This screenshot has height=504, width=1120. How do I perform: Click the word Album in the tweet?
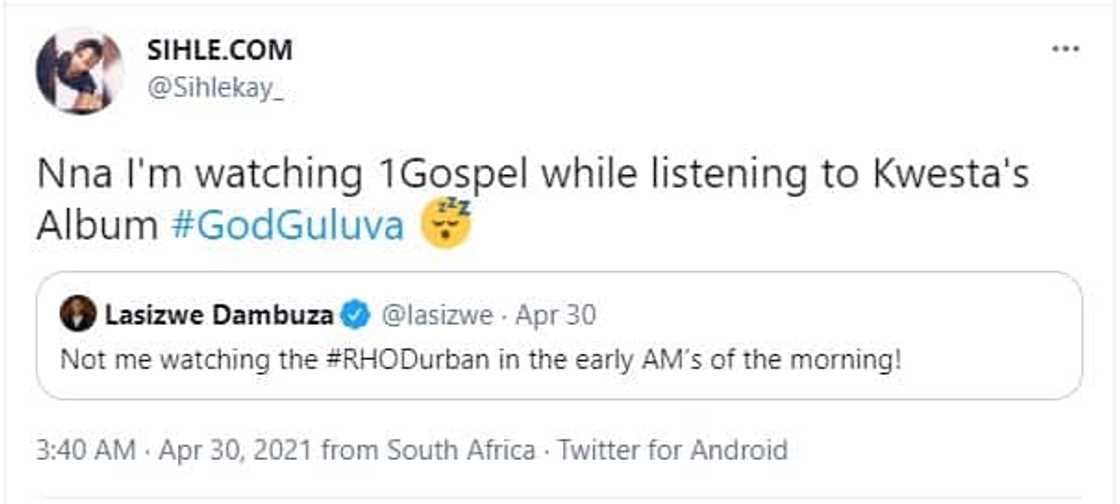pyautogui.click(x=97, y=226)
